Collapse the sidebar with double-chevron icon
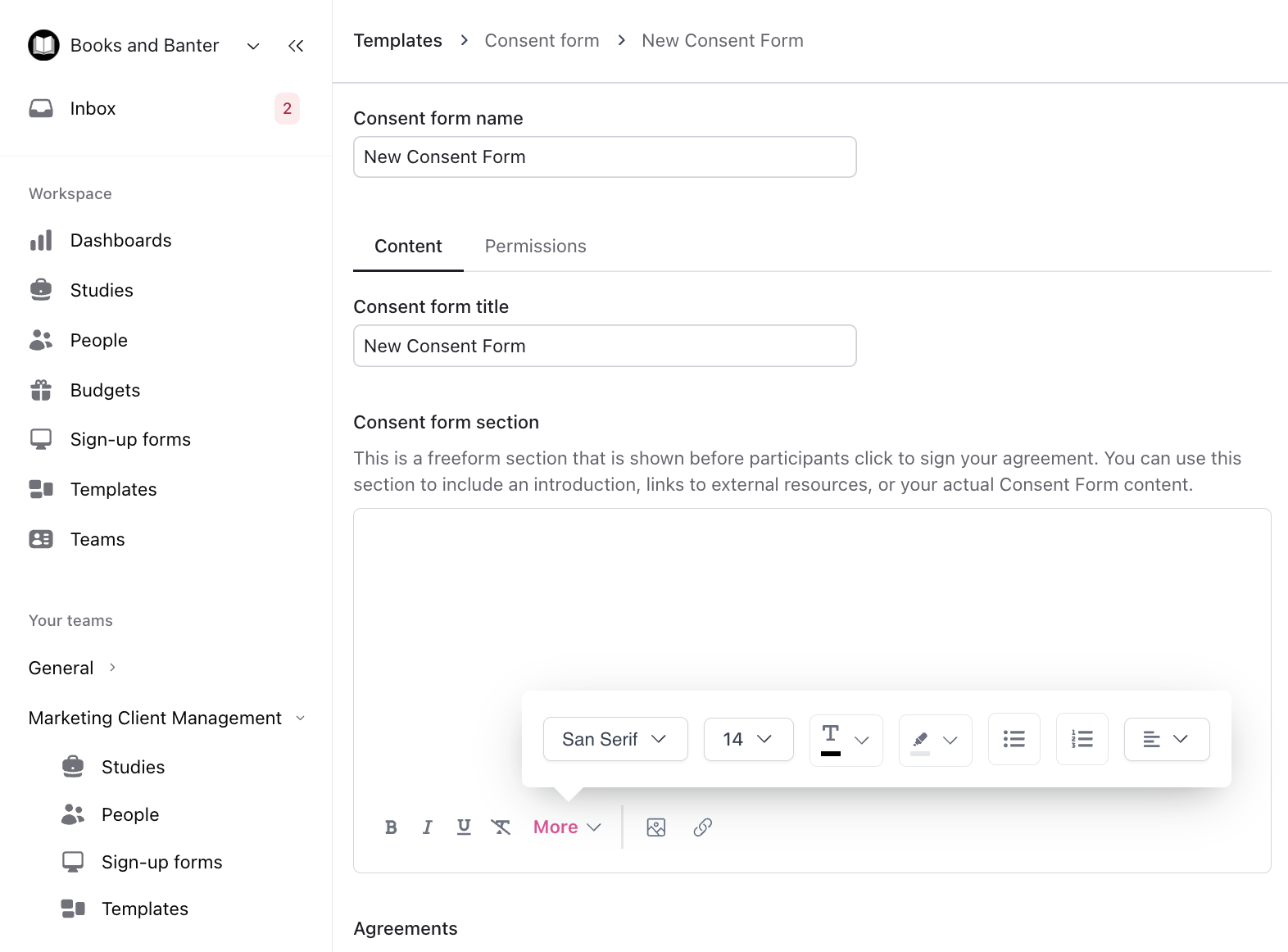This screenshot has width=1288, height=952. click(296, 46)
